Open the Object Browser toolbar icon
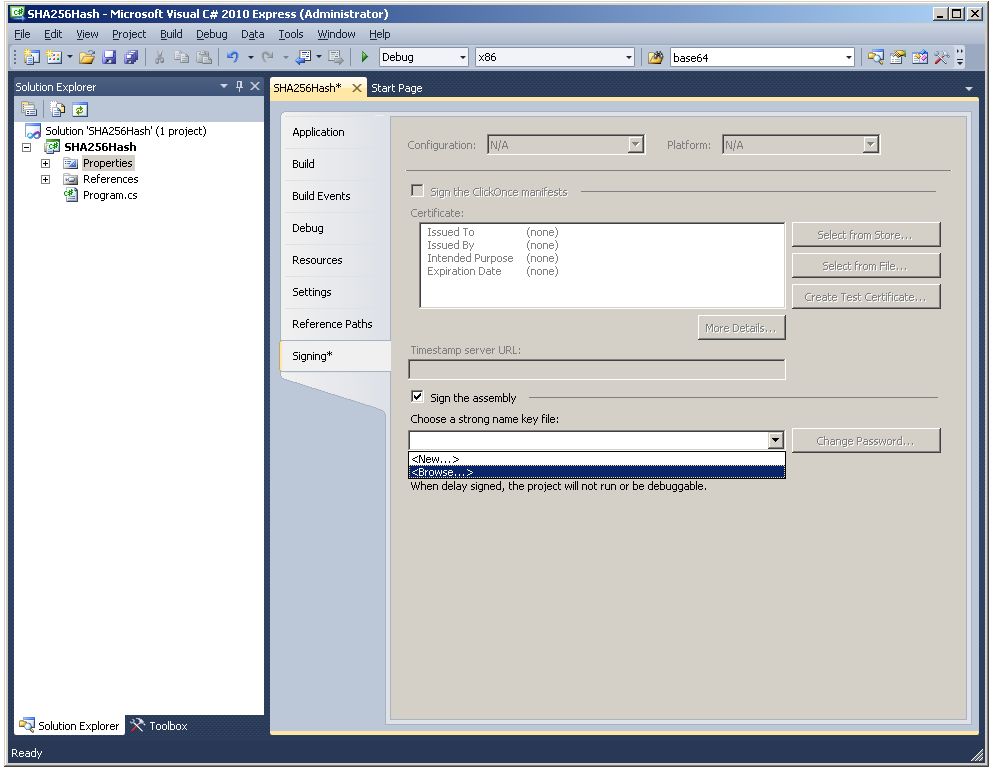This screenshot has width=993, height=771. coord(920,58)
